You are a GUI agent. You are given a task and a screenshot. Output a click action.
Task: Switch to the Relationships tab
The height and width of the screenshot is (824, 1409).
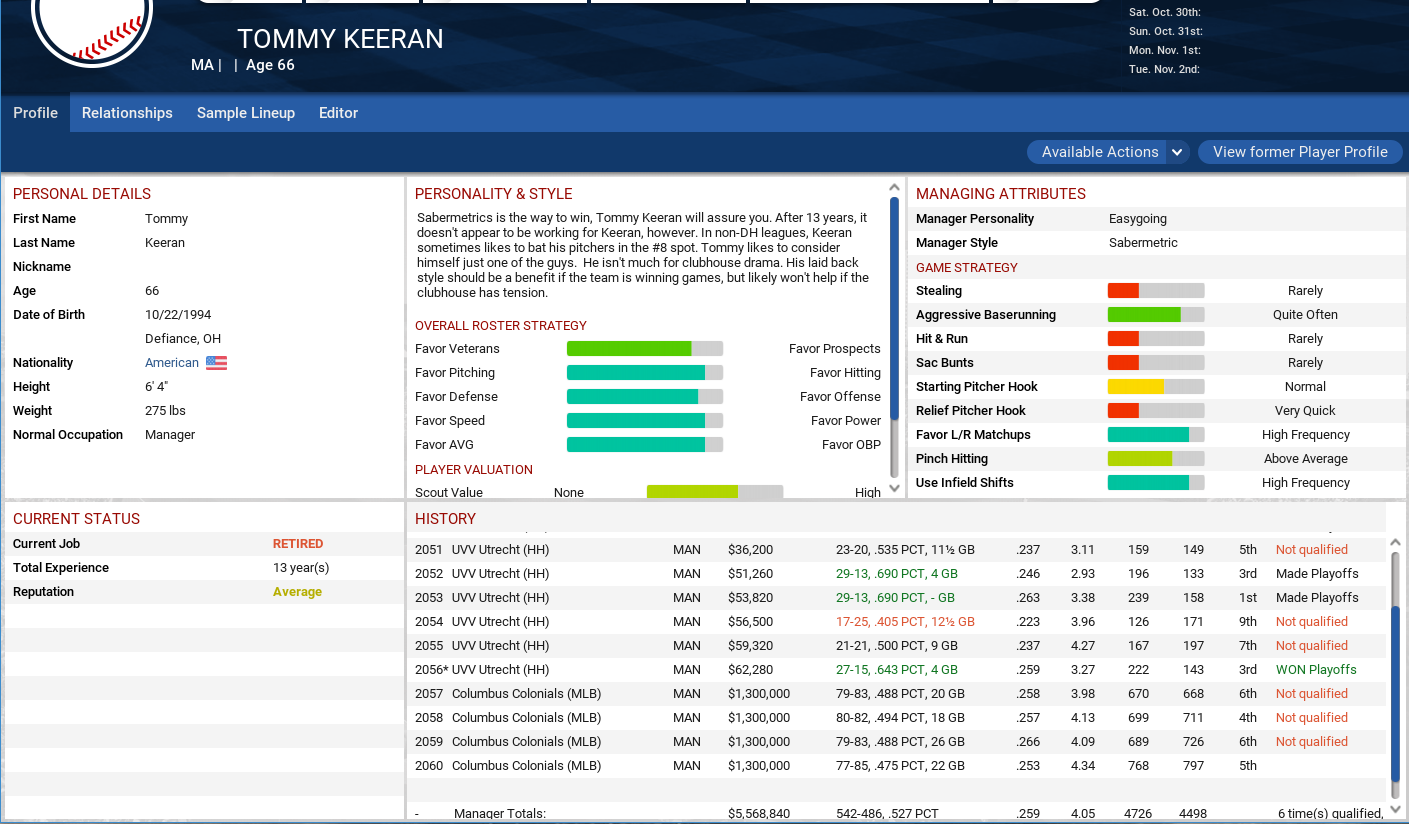[127, 113]
